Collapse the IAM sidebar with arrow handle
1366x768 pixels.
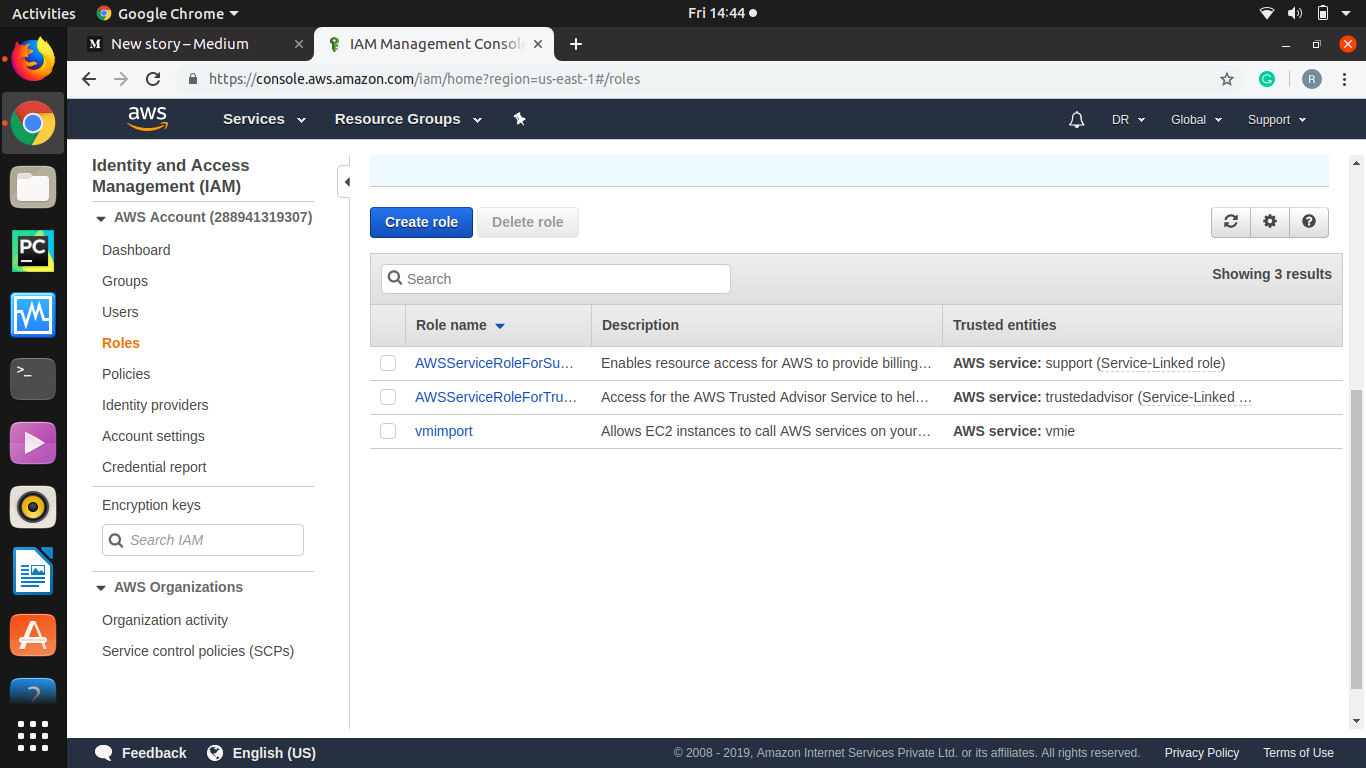tap(344, 182)
